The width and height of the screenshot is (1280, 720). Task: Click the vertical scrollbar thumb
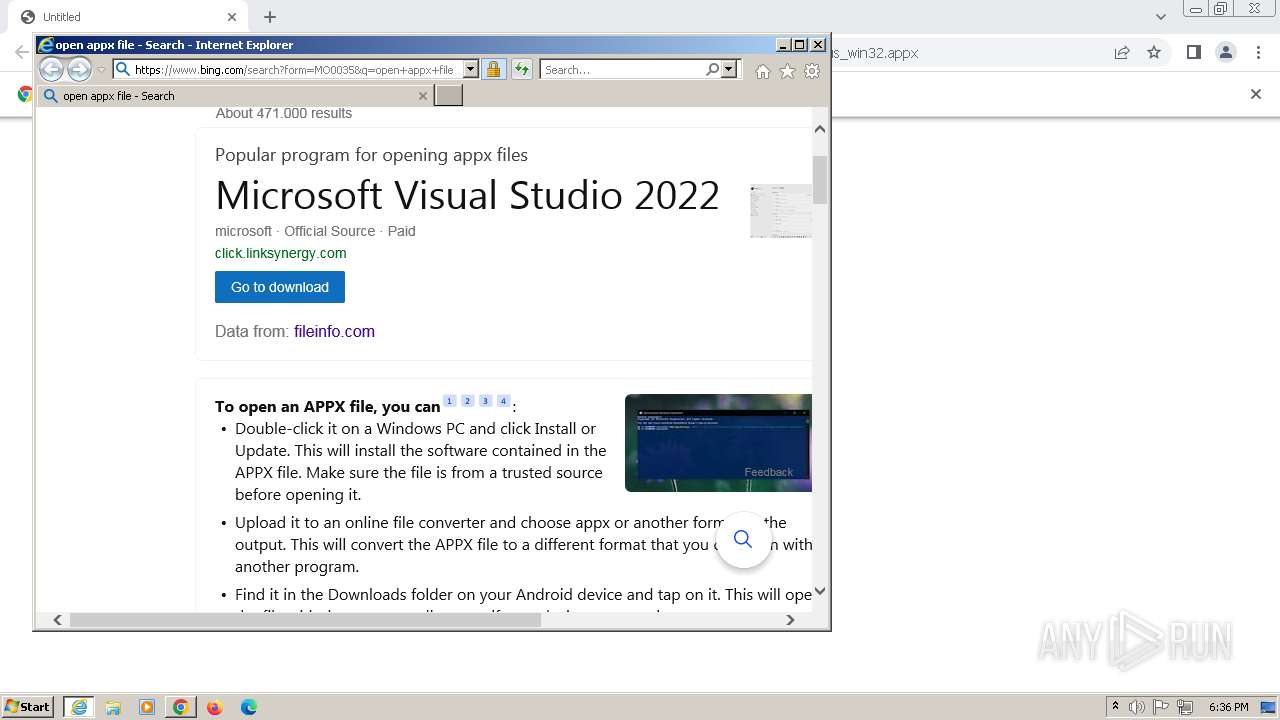820,179
